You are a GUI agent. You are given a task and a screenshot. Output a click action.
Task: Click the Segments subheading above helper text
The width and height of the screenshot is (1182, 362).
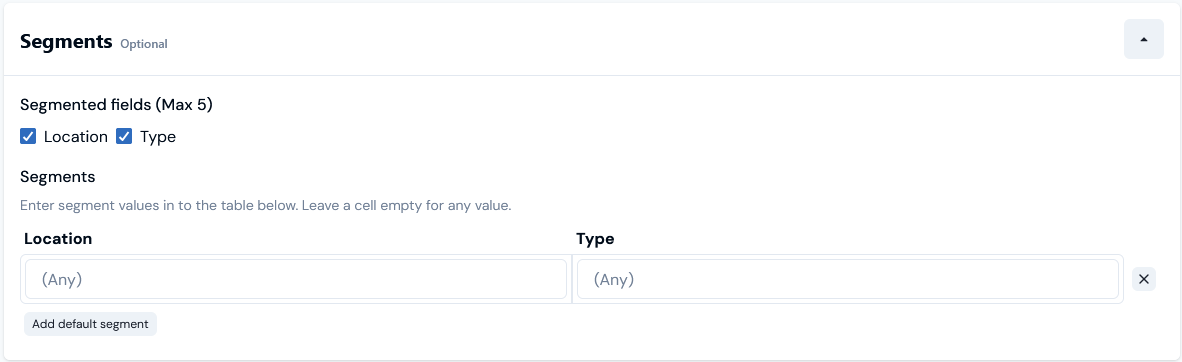[x=57, y=177]
